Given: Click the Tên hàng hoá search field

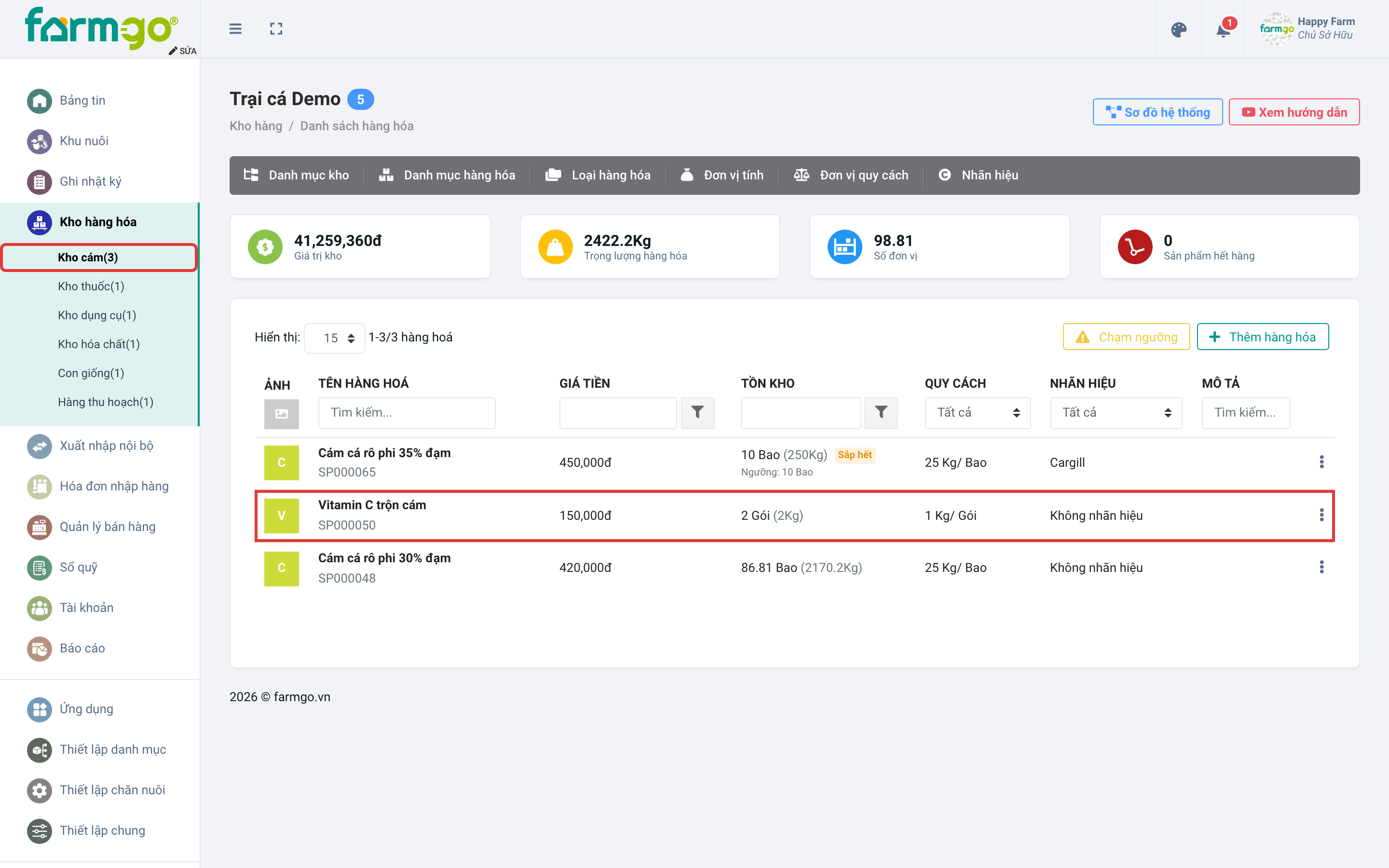Looking at the screenshot, I should (407, 412).
